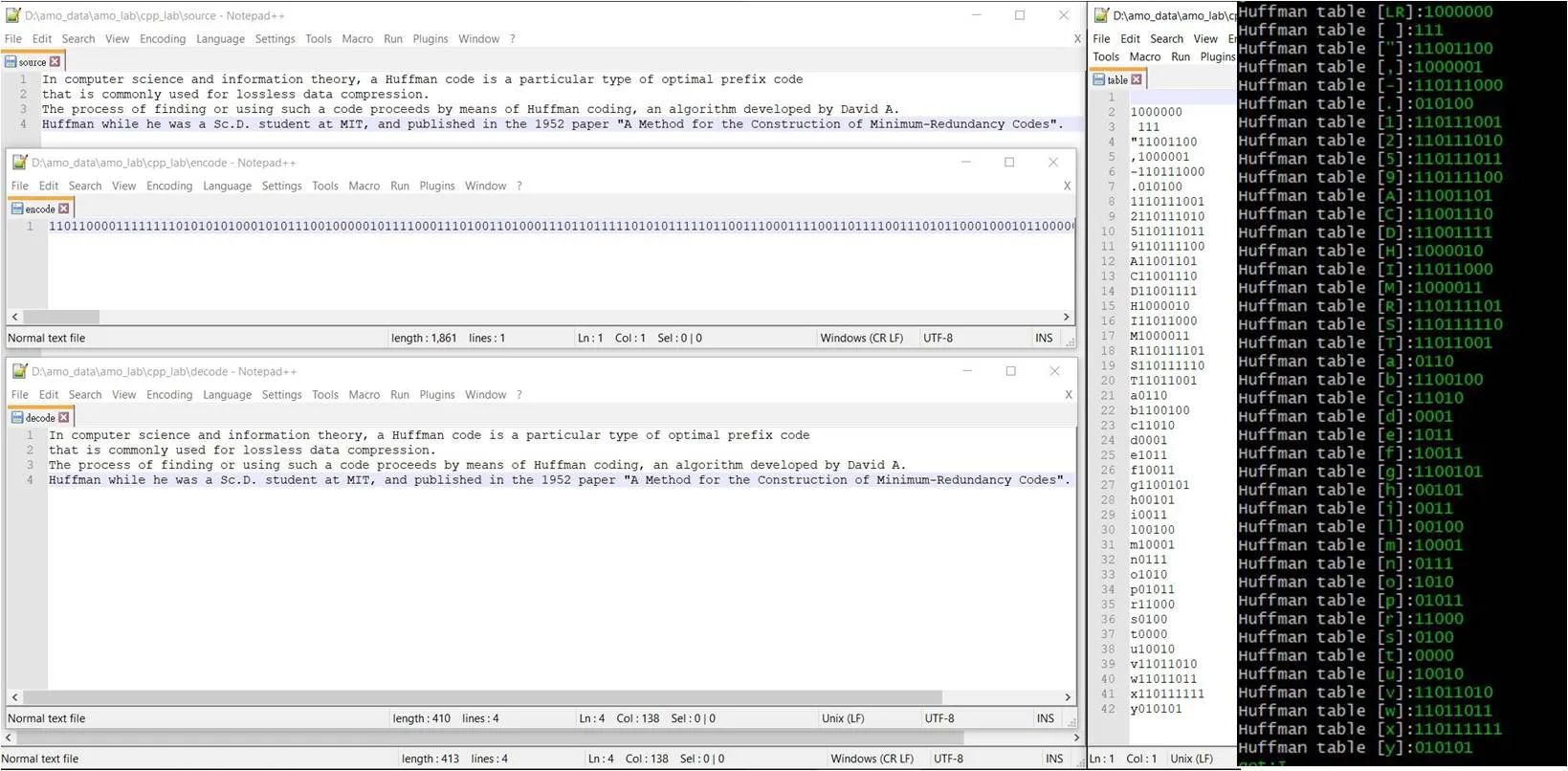This screenshot has height=771, width=1568.
Task: Click the "a0110" row in the table file
Action: coord(1148,396)
